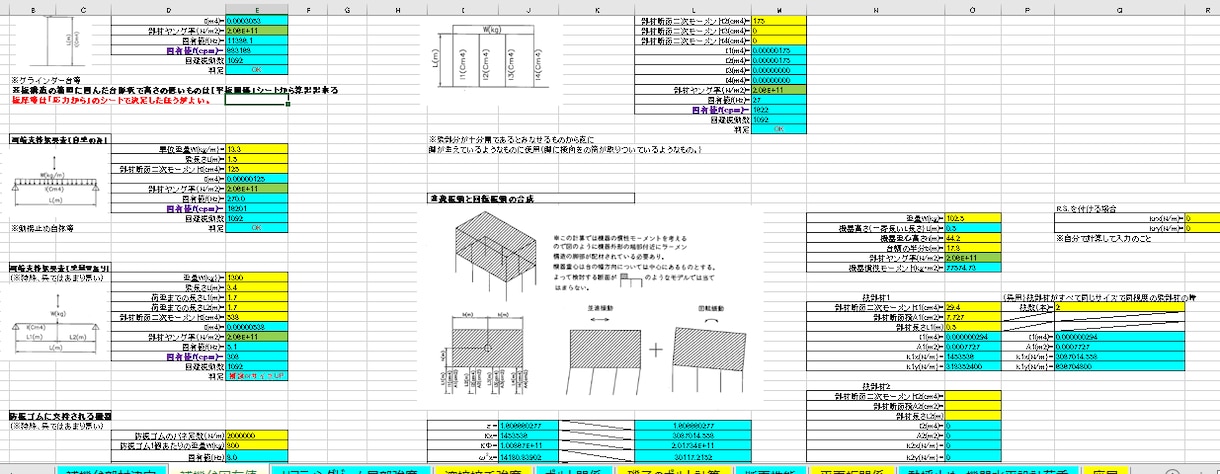The height and width of the screenshot is (474, 1220).
Task: Click the cell containing 11398.1
Action: (x=257, y=41)
